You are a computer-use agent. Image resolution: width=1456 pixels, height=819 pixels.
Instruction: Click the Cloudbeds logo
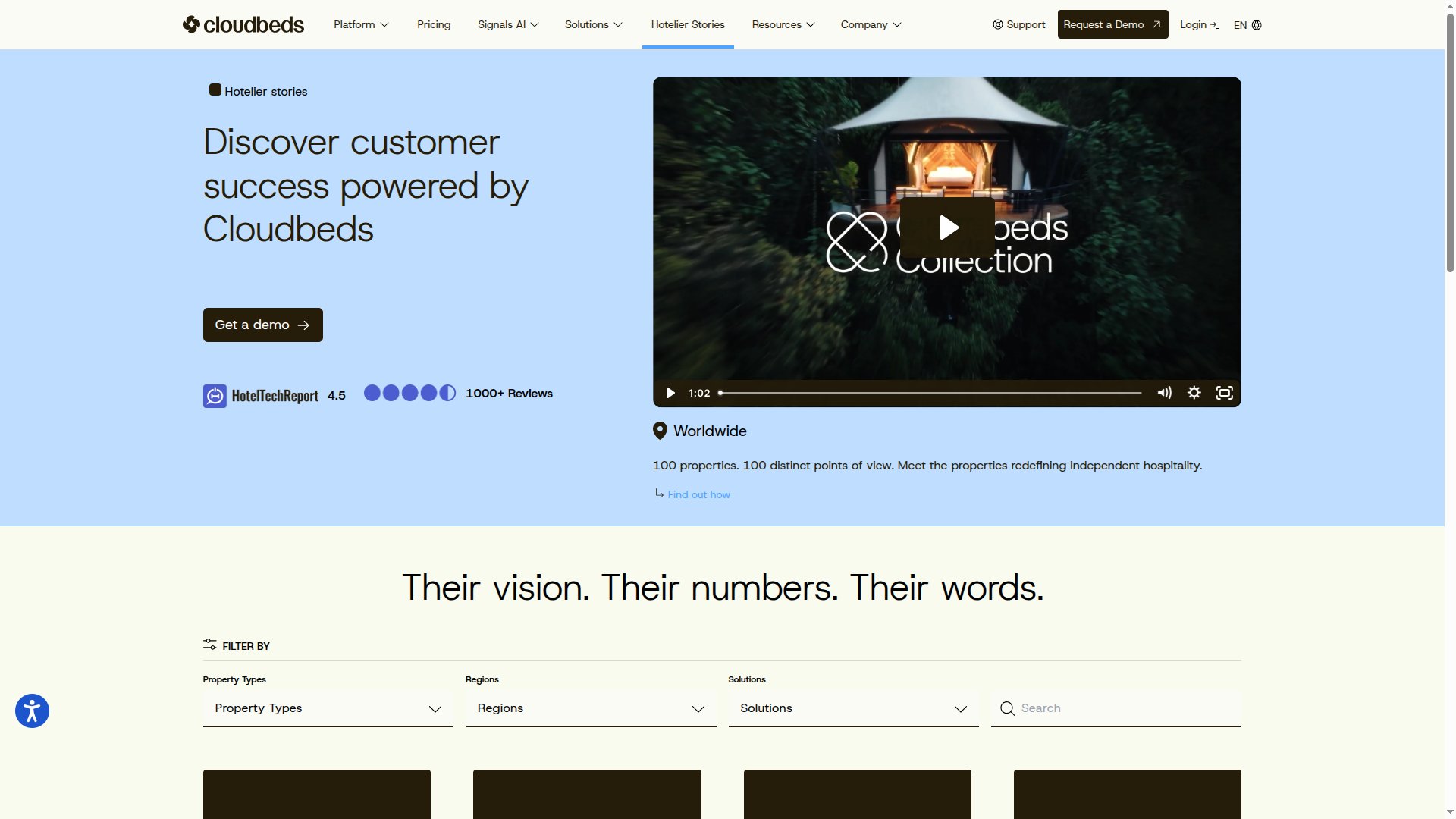click(242, 24)
